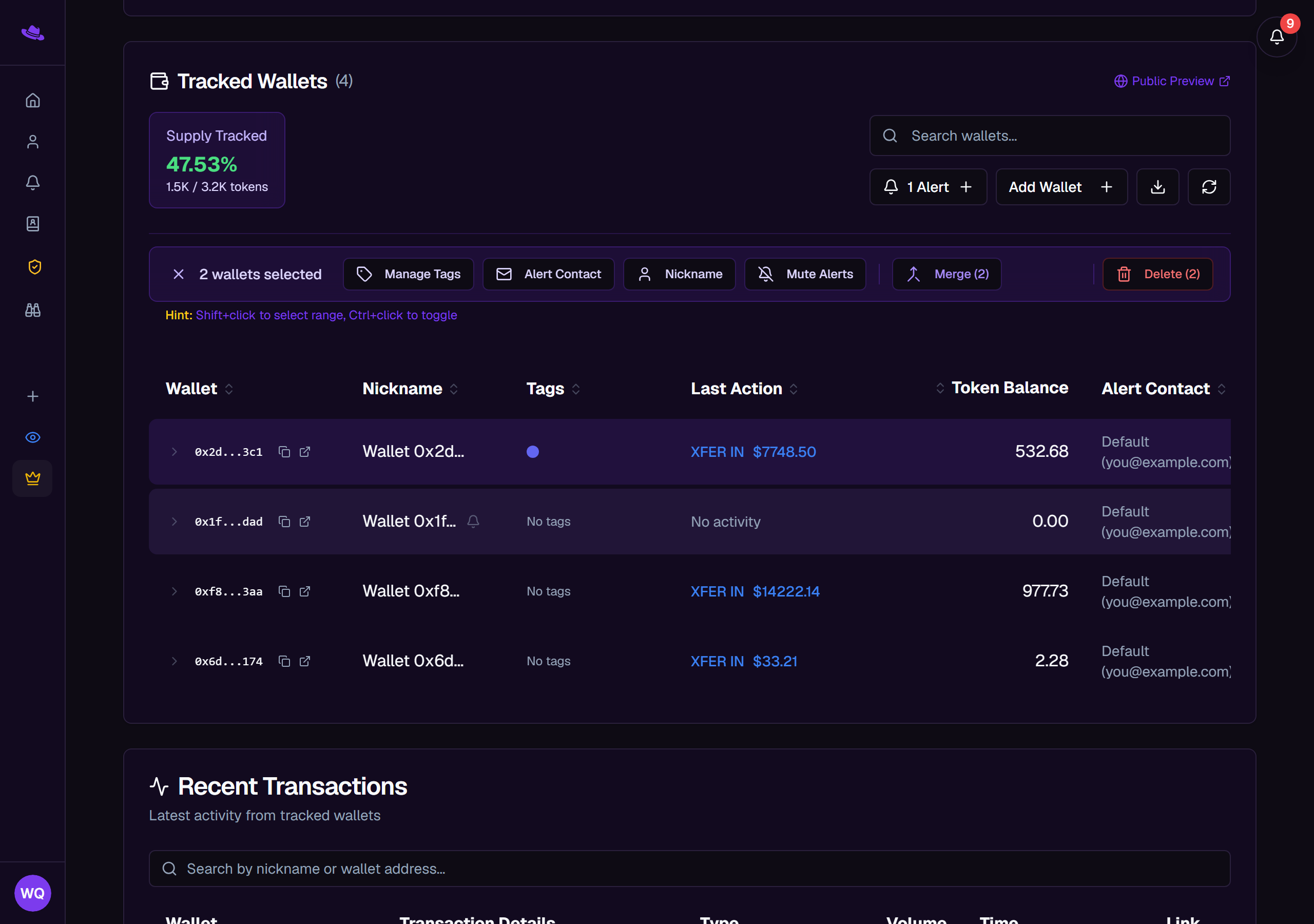Expand the 0x6d...174 wallet row

[x=174, y=661]
